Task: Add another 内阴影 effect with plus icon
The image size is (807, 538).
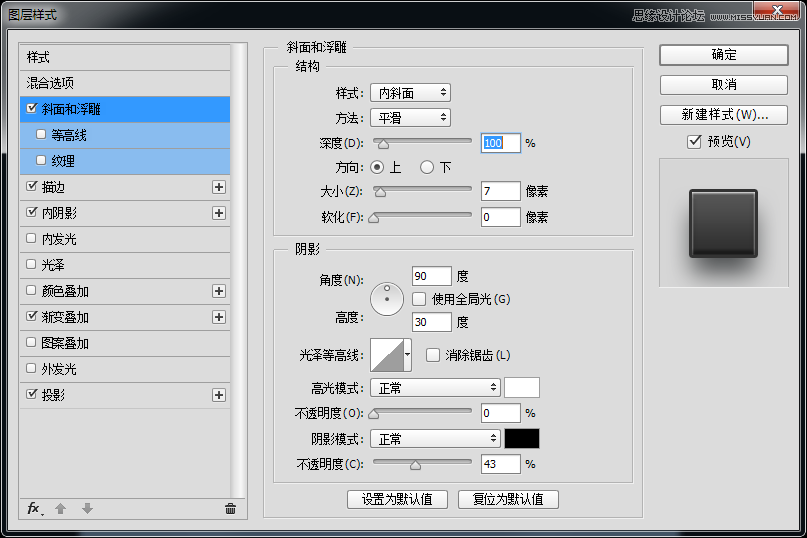Action: pyautogui.click(x=219, y=213)
